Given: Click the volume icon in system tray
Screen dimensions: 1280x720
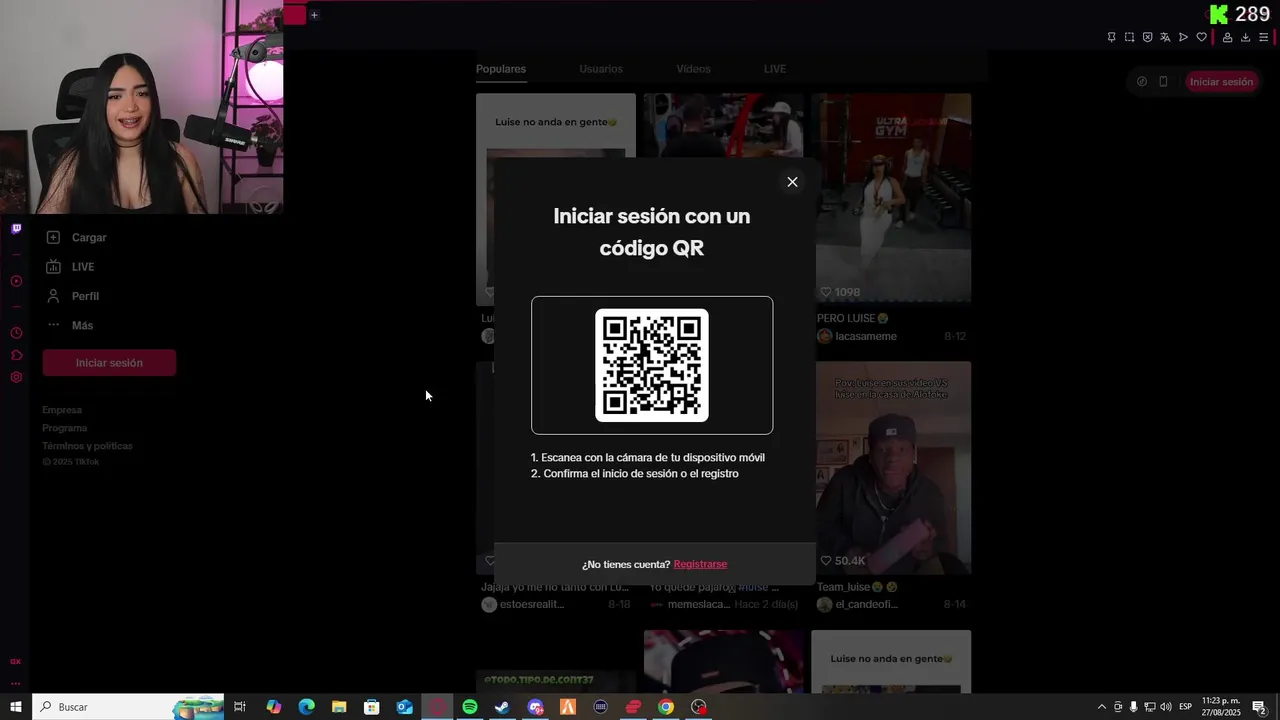Looking at the screenshot, I should [1166, 707].
